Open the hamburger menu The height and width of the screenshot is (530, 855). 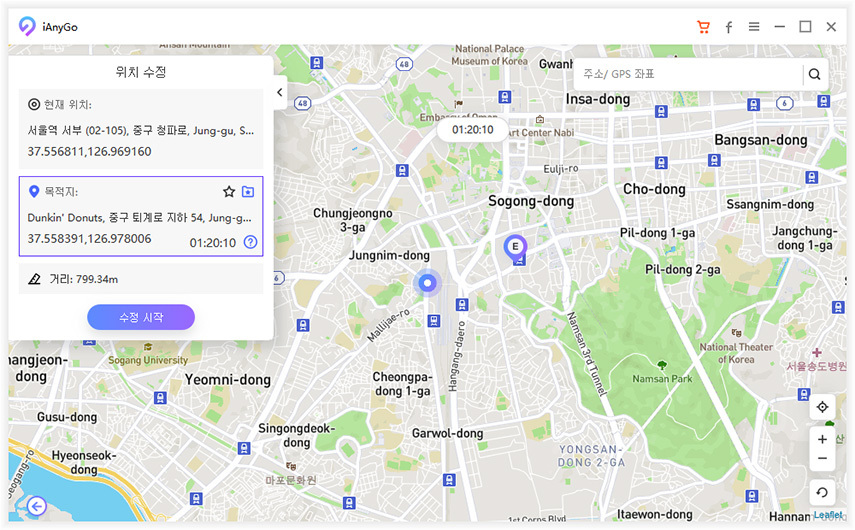pos(754,27)
